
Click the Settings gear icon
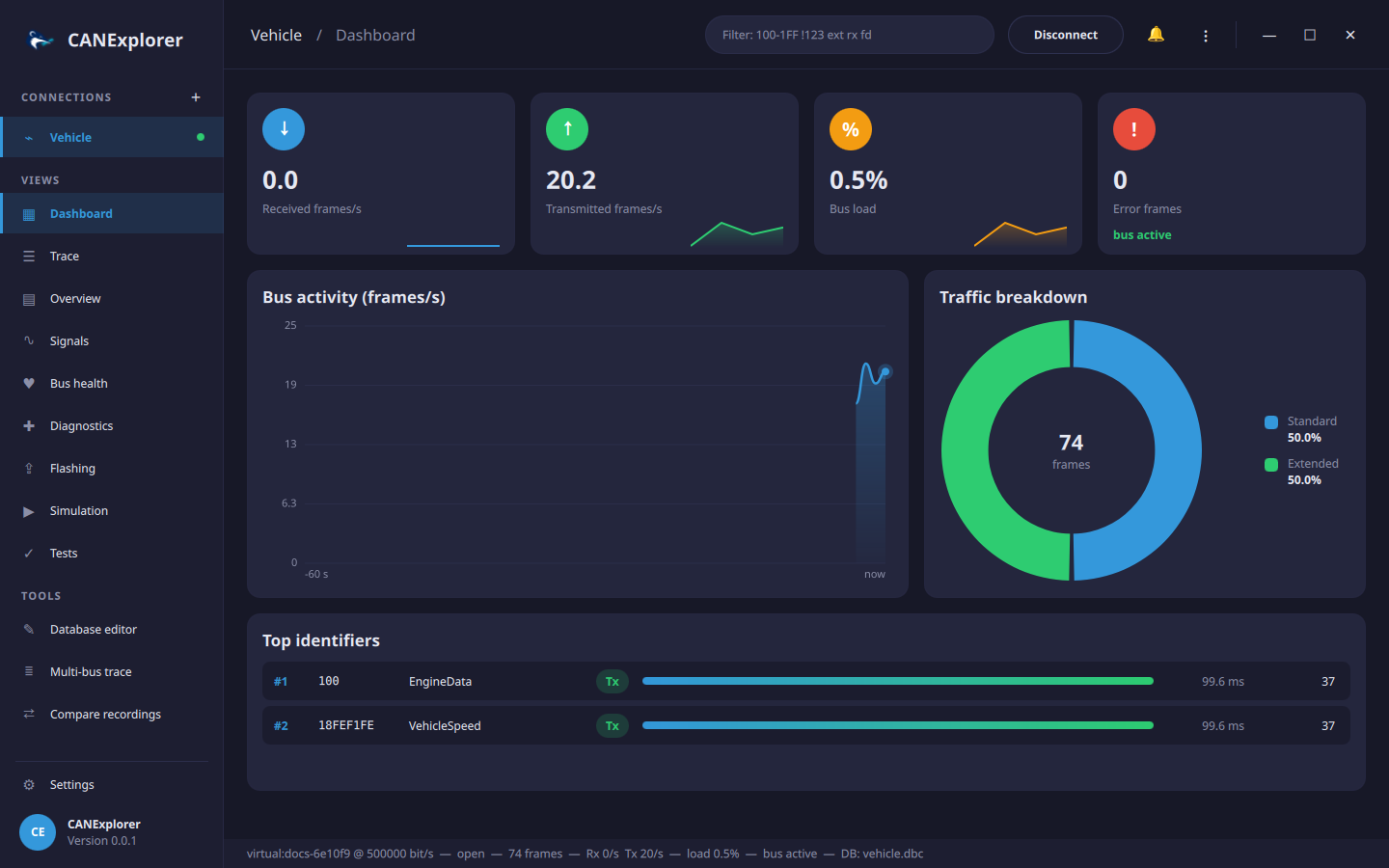(x=29, y=785)
